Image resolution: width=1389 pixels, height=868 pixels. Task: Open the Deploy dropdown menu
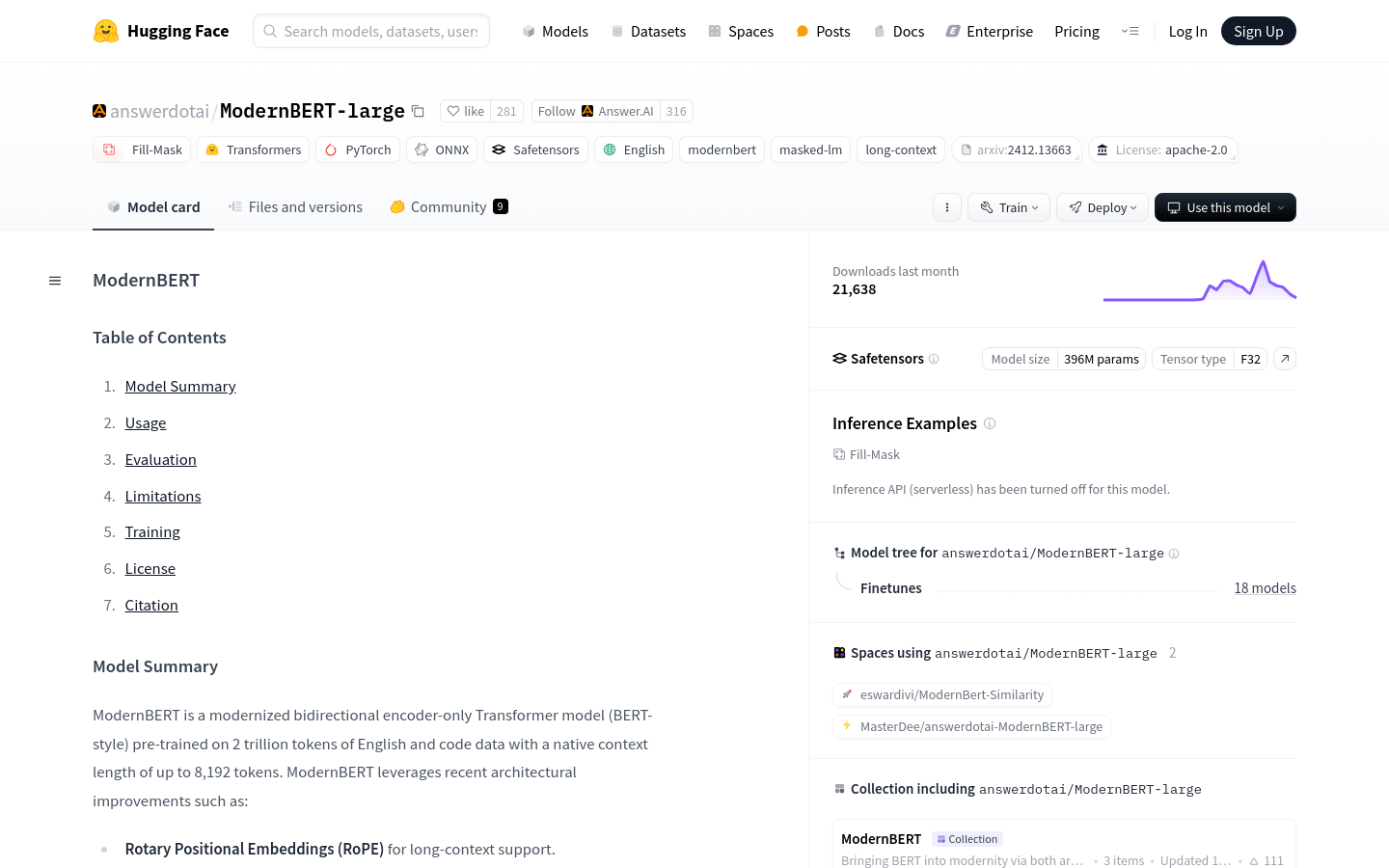[1103, 207]
